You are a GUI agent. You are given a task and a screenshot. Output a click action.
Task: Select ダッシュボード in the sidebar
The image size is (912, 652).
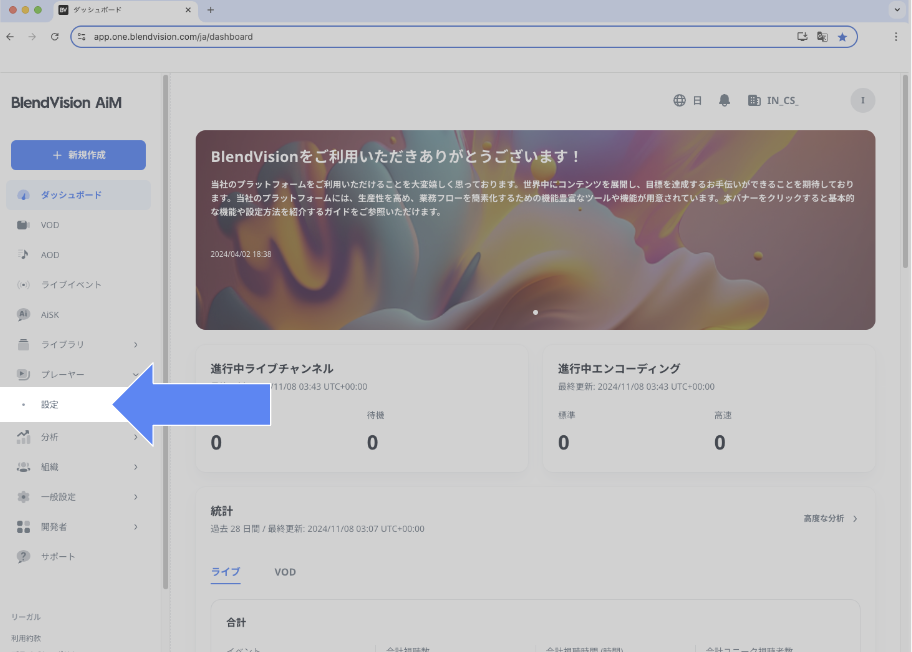(x=78, y=195)
